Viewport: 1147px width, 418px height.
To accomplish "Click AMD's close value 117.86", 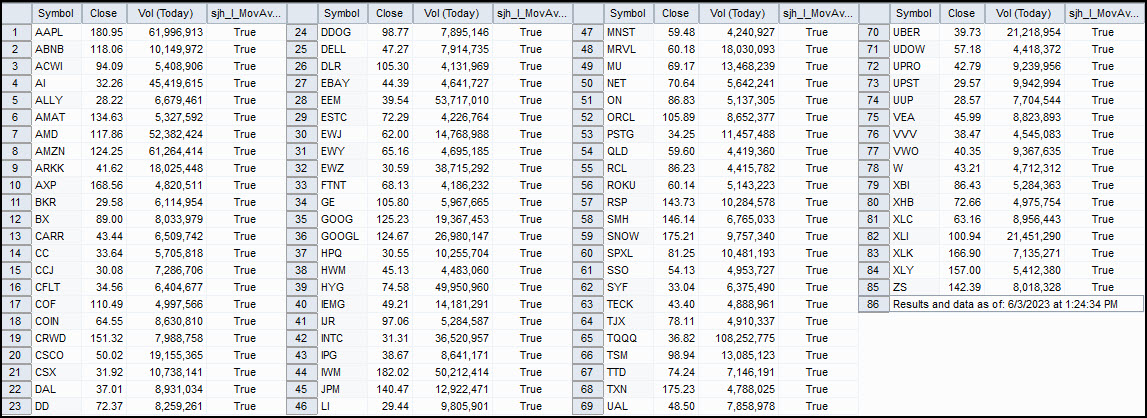I will (x=104, y=134).
